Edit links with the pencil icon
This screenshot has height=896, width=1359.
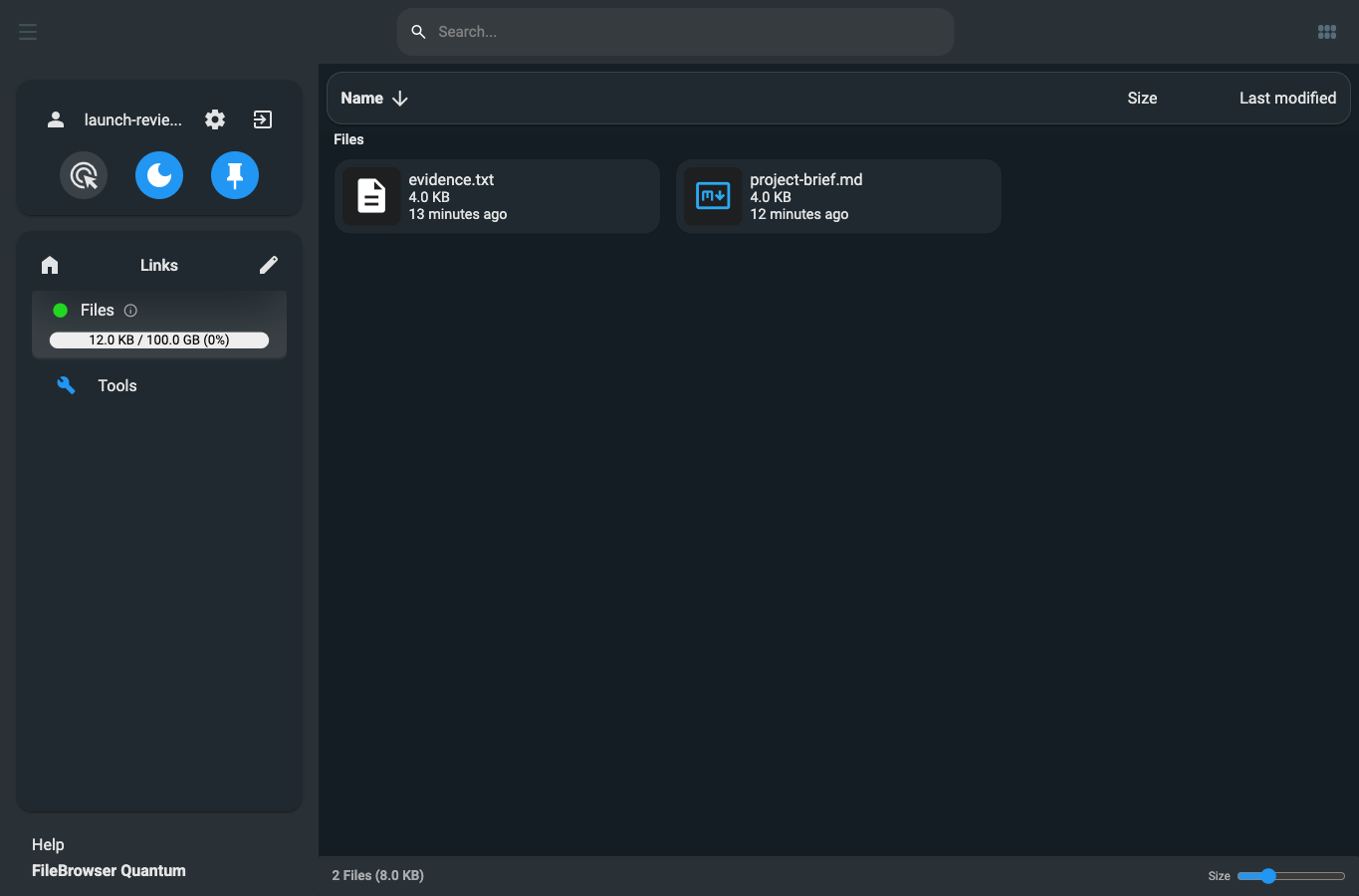(269, 265)
